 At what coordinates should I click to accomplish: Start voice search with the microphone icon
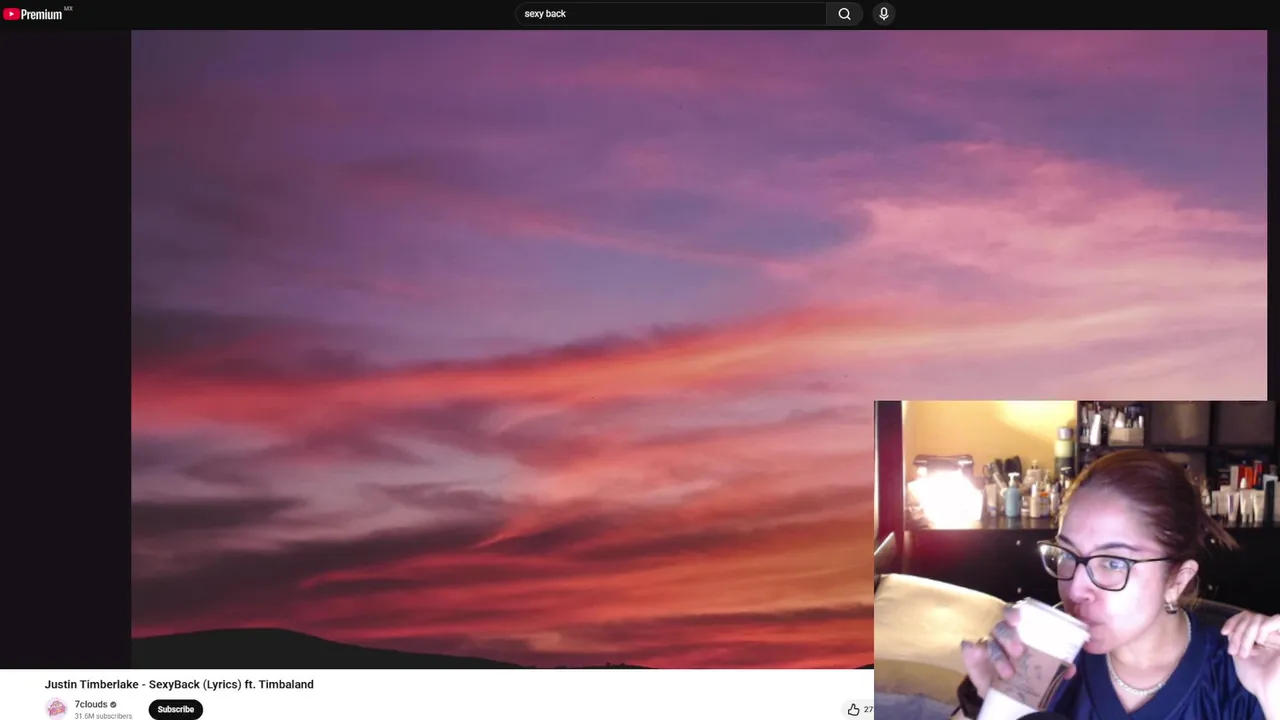pyautogui.click(x=884, y=14)
